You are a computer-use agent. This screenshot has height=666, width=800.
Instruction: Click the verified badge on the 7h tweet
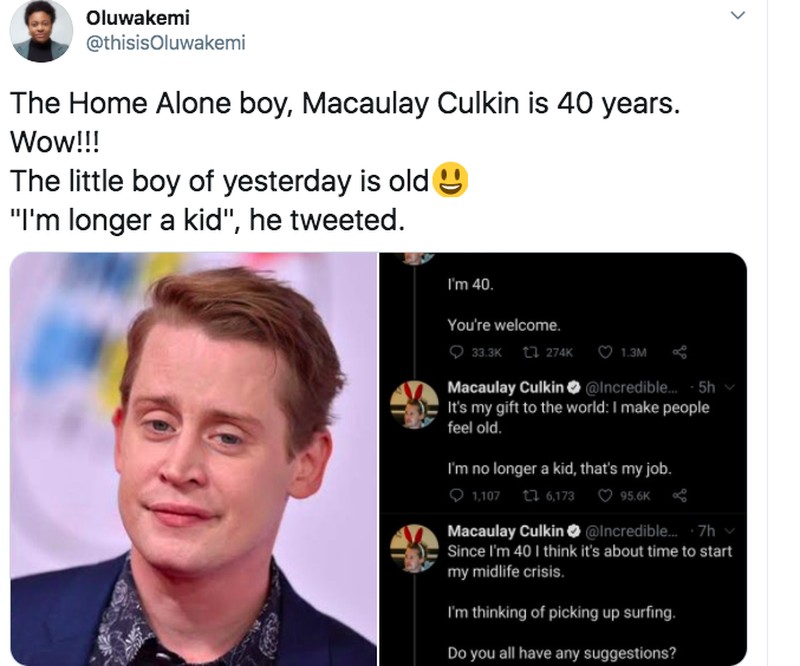tap(576, 529)
